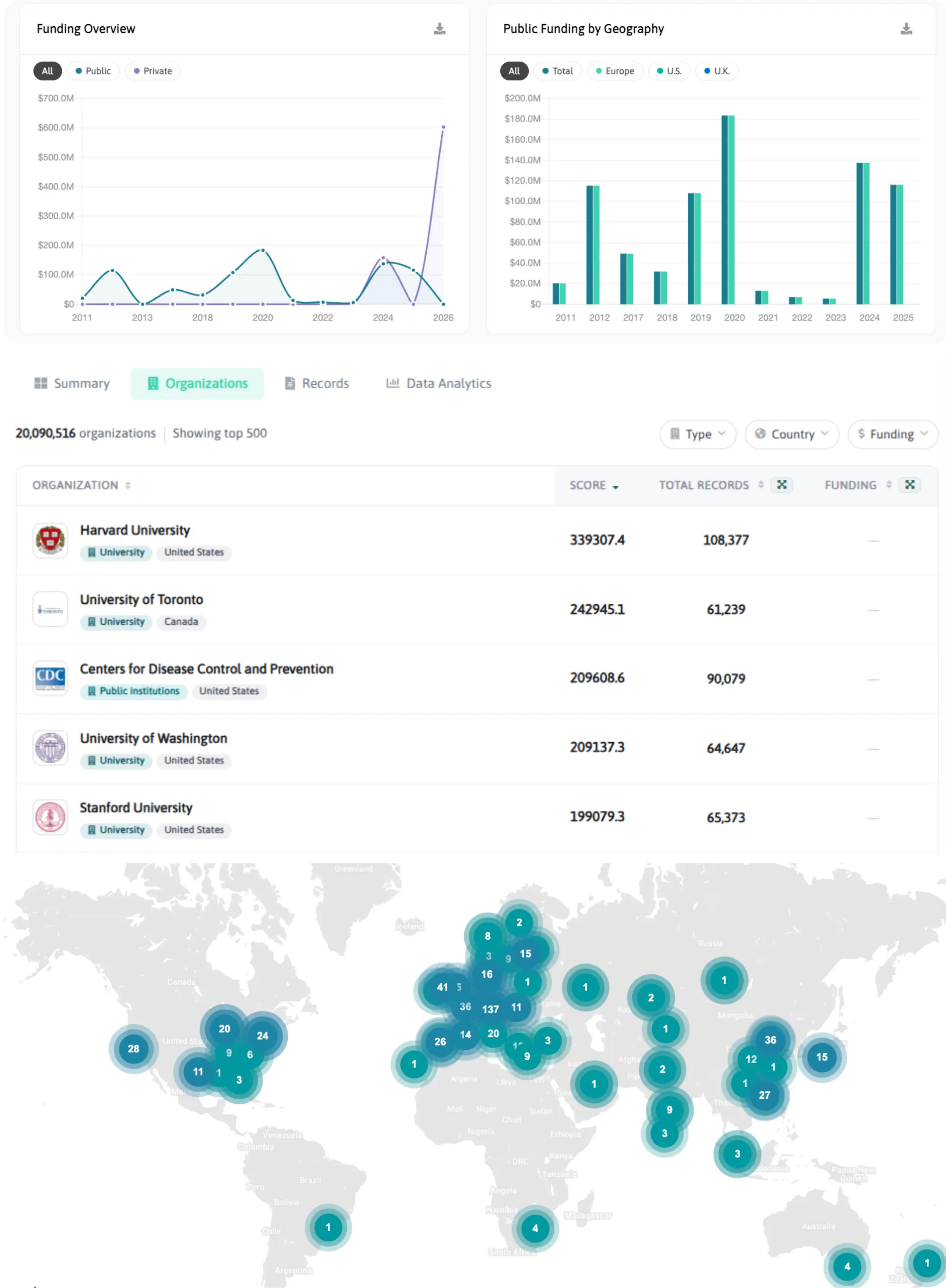Switch to the Summary tab
Image resolution: width=946 pixels, height=1288 pixels.
[x=72, y=383]
